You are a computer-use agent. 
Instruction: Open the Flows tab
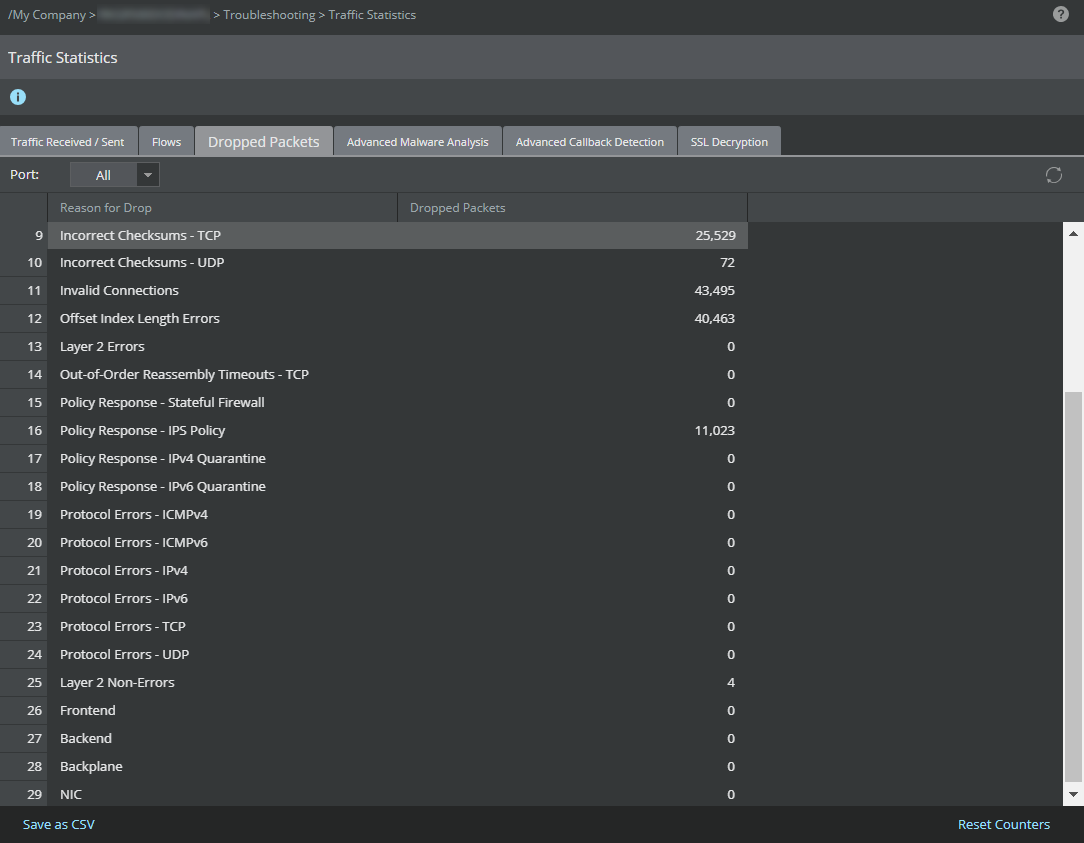click(167, 142)
